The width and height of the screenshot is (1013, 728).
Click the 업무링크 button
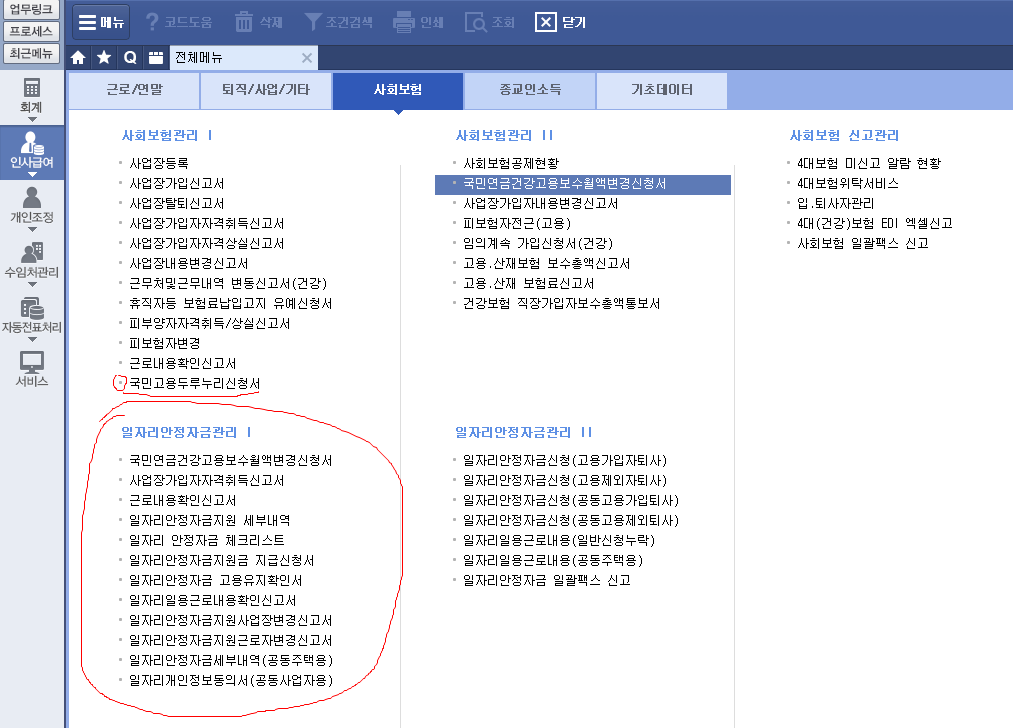31,9
